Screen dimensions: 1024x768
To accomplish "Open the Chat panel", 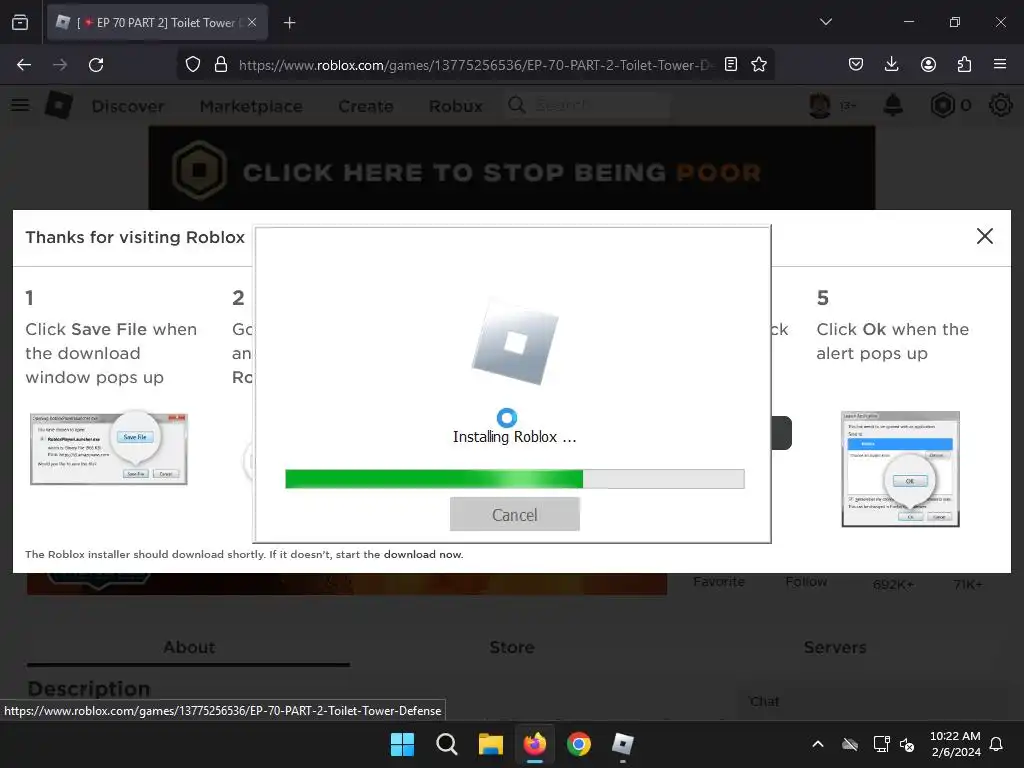I will coord(765,701).
